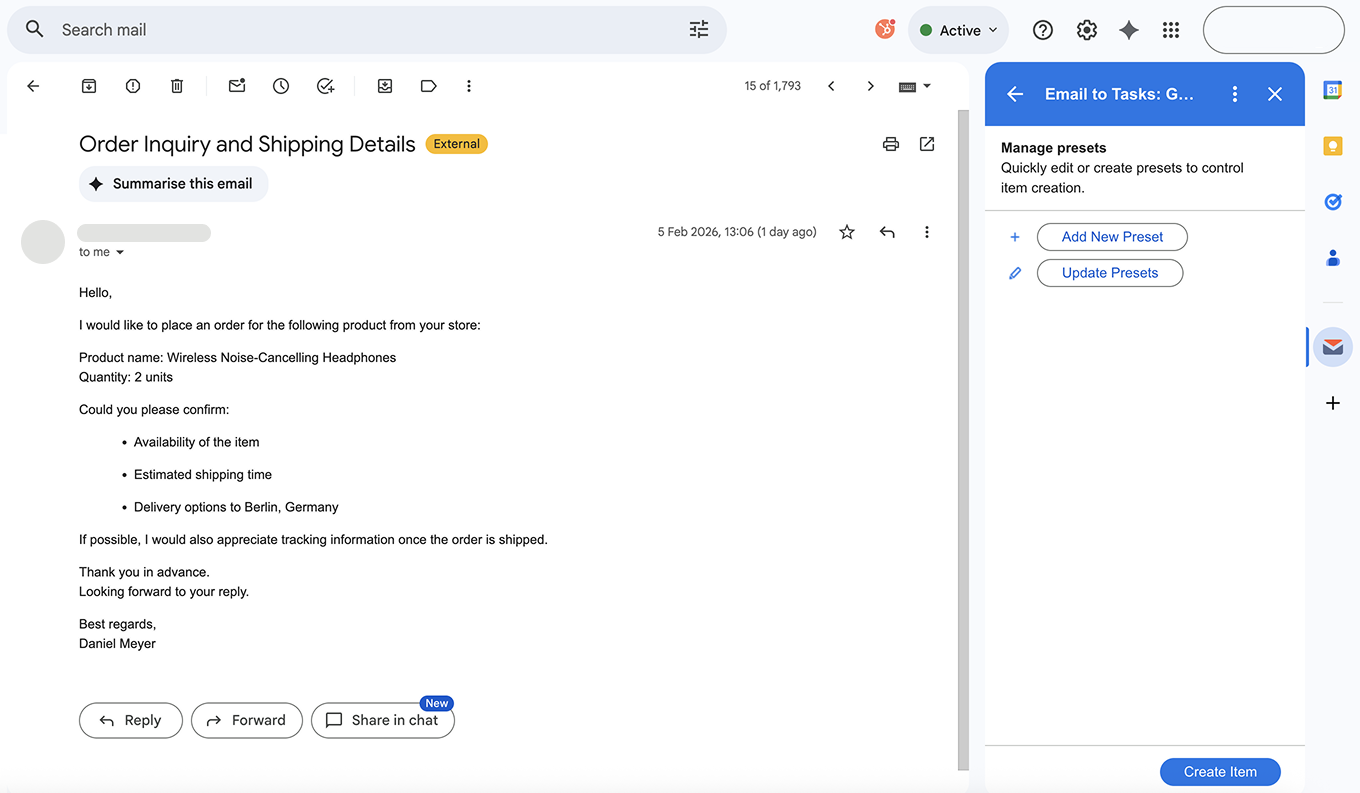Delete the email with the trash icon
Image resolution: width=1360 pixels, height=793 pixels.
pos(177,86)
